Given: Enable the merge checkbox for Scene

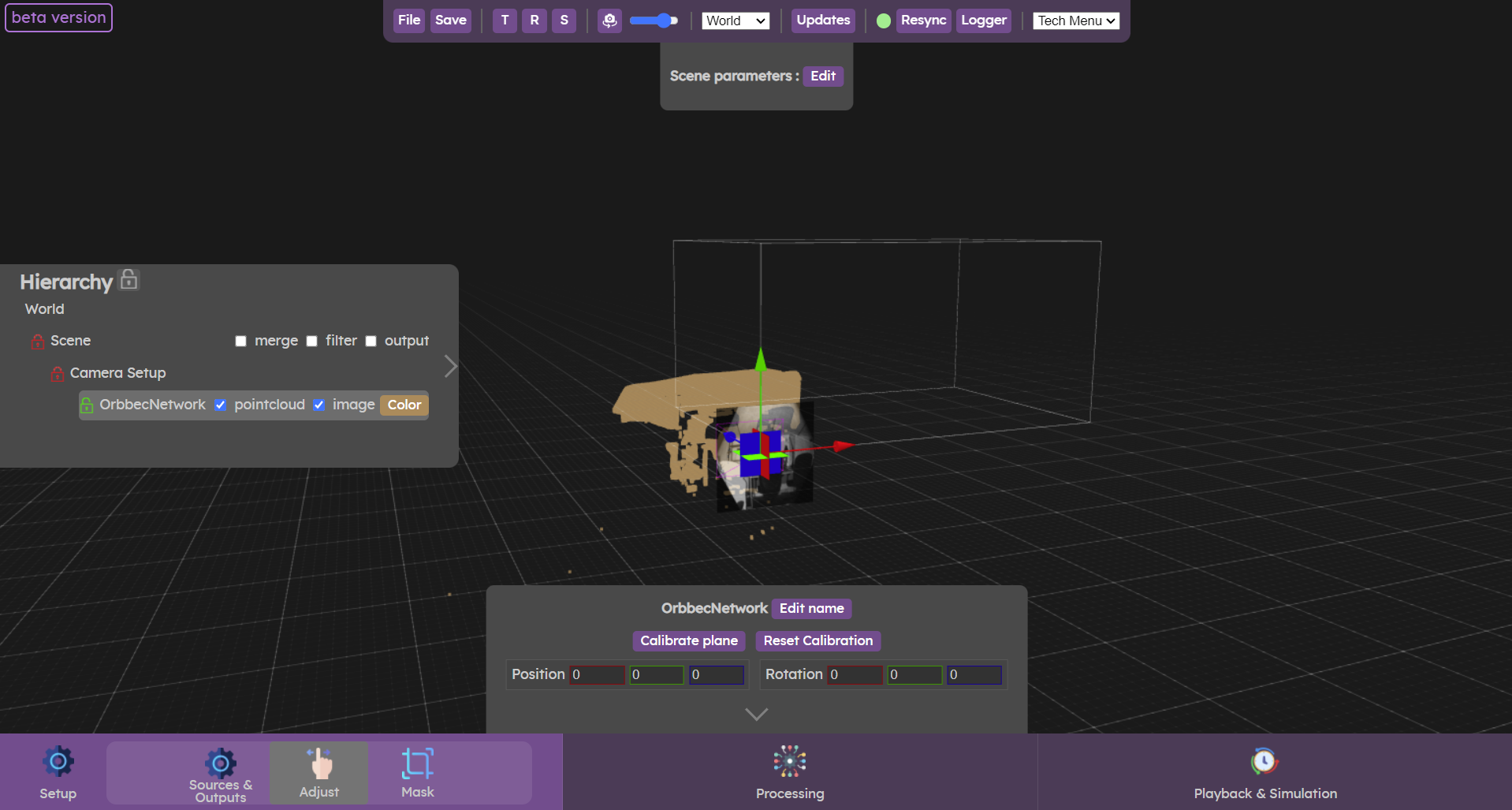Looking at the screenshot, I should click(240, 341).
